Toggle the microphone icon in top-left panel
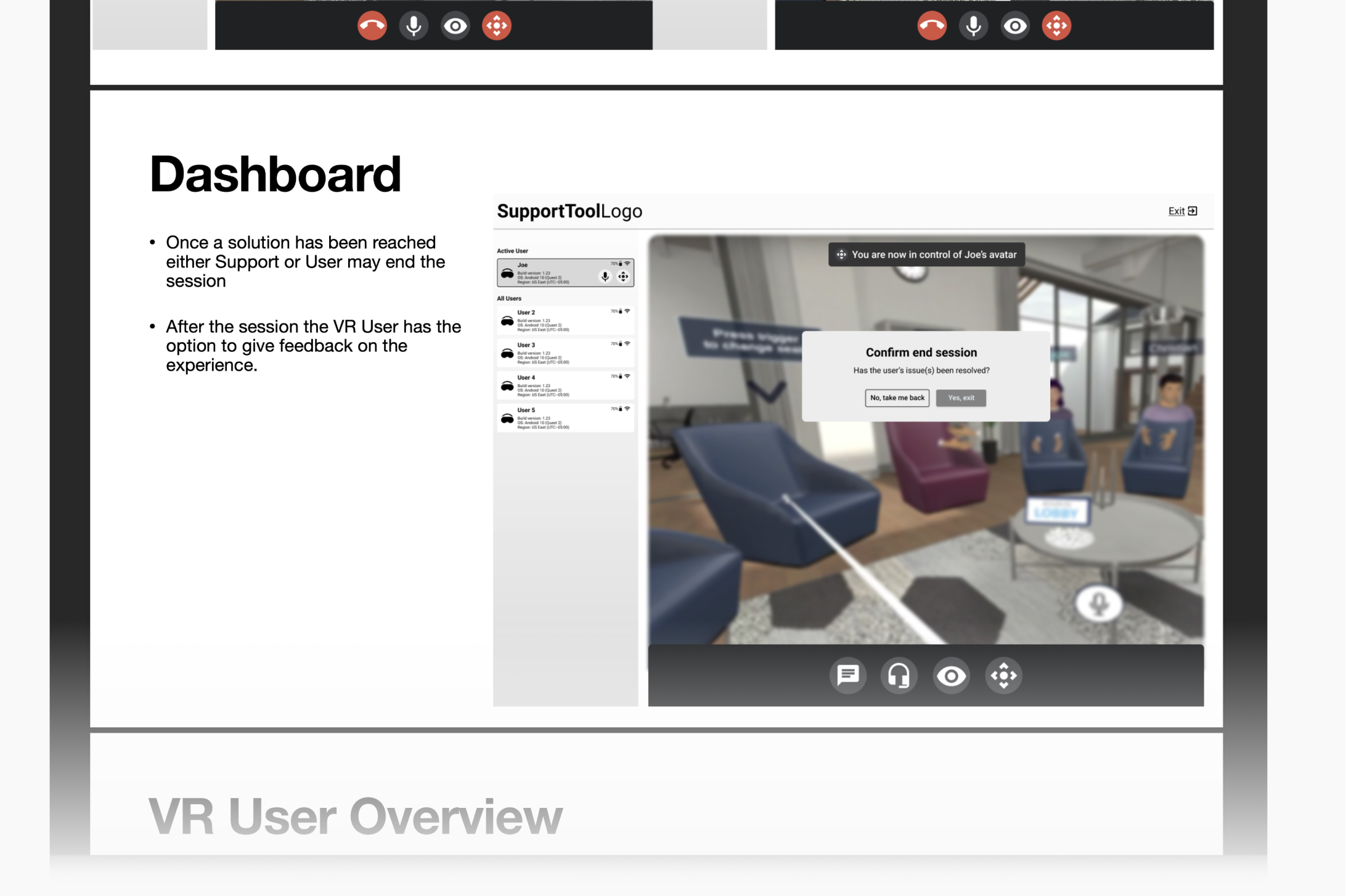Viewport: 1346px width, 896px height. point(414,26)
